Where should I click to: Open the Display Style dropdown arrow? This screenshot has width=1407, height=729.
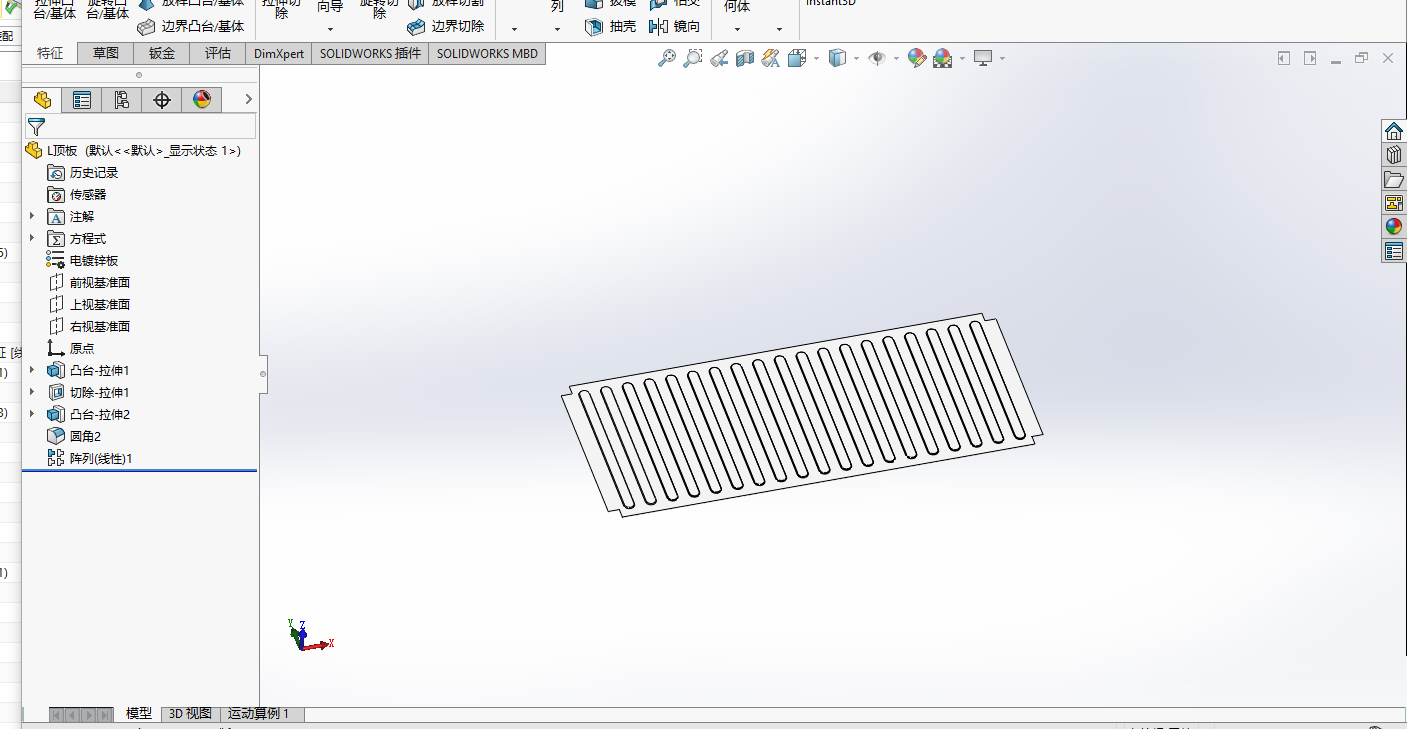[x=857, y=59]
